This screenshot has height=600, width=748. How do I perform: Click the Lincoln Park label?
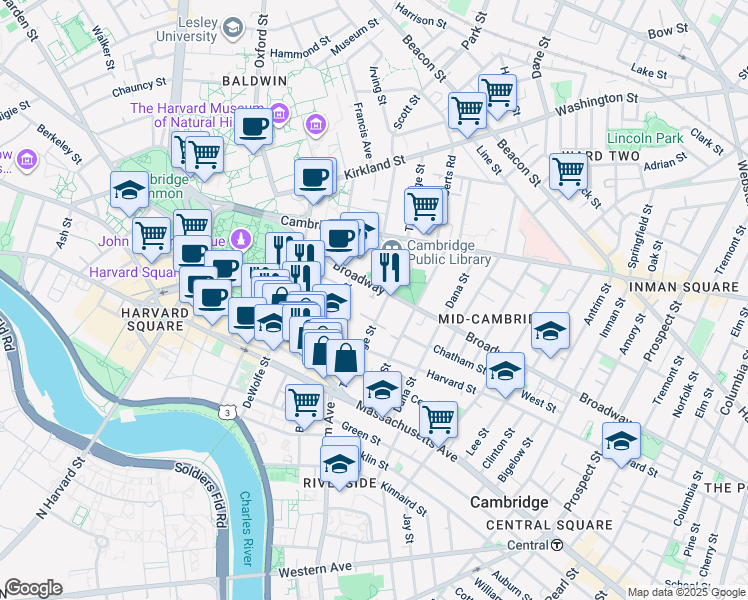(645, 138)
